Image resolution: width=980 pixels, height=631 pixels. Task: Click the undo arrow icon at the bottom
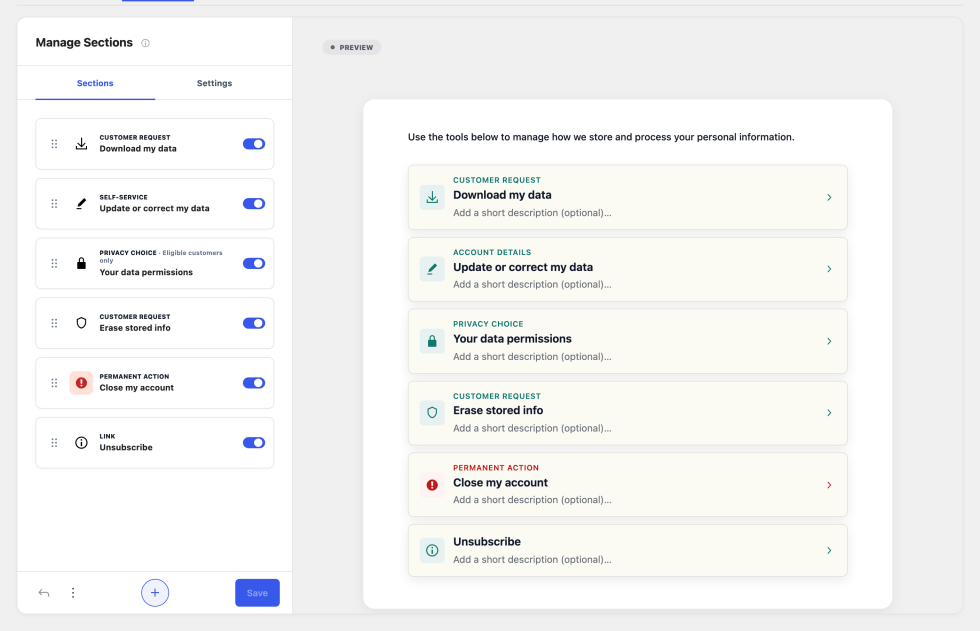point(44,593)
